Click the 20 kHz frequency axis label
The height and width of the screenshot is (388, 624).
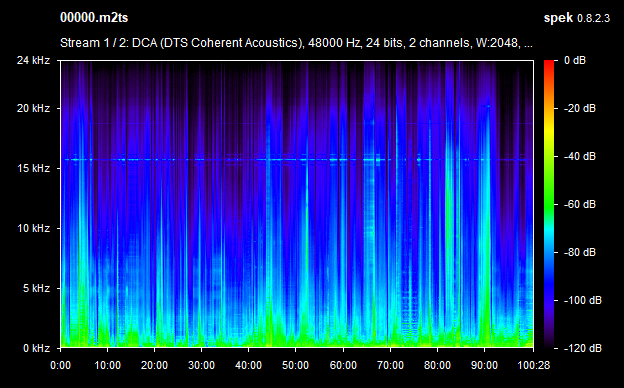tap(33, 108)
